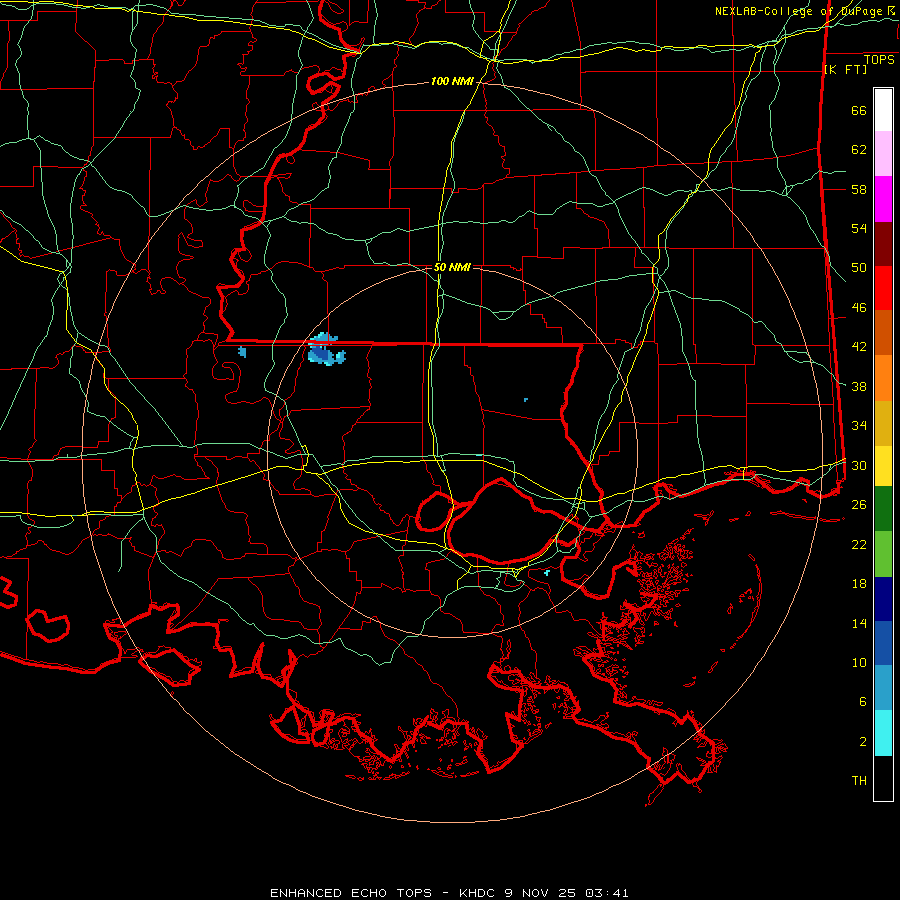The image size is (900, 900).
Task: Click the "54" legend value
Action: pyautogui.click(x=859, y=228)
